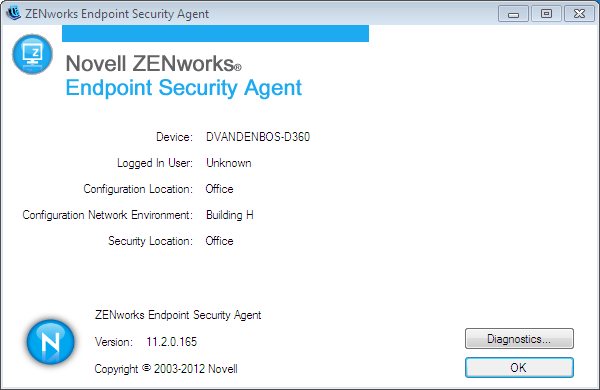Click the device name DVANDENBOS-D360
The height and width of the screenshot is (390, 600).
[258, 137]
